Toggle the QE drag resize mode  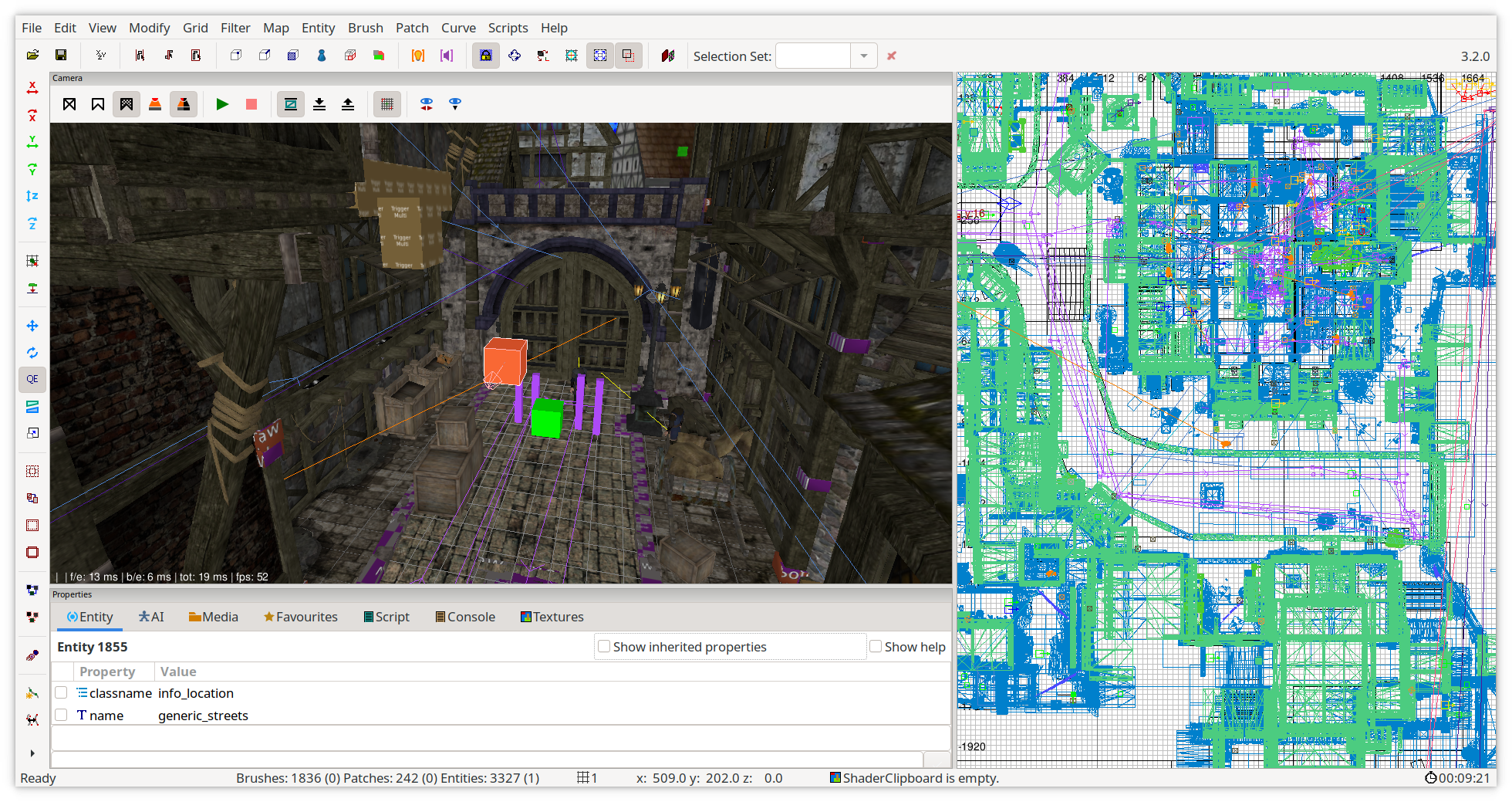coord(32,379)
